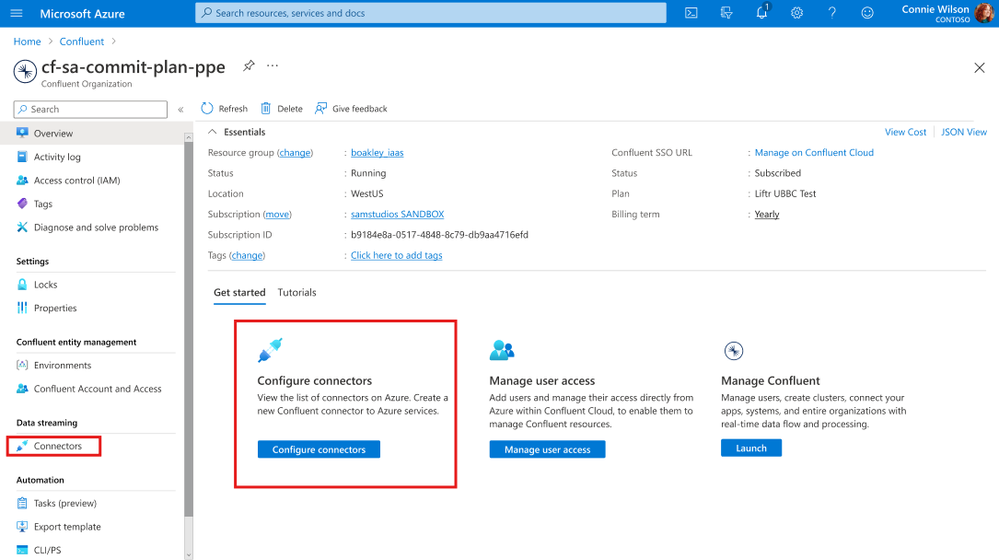Image resolution: width=999 pixels, height=560 pixels.
Task: Open the more options ellipsis by title
Action: point(273,66)
